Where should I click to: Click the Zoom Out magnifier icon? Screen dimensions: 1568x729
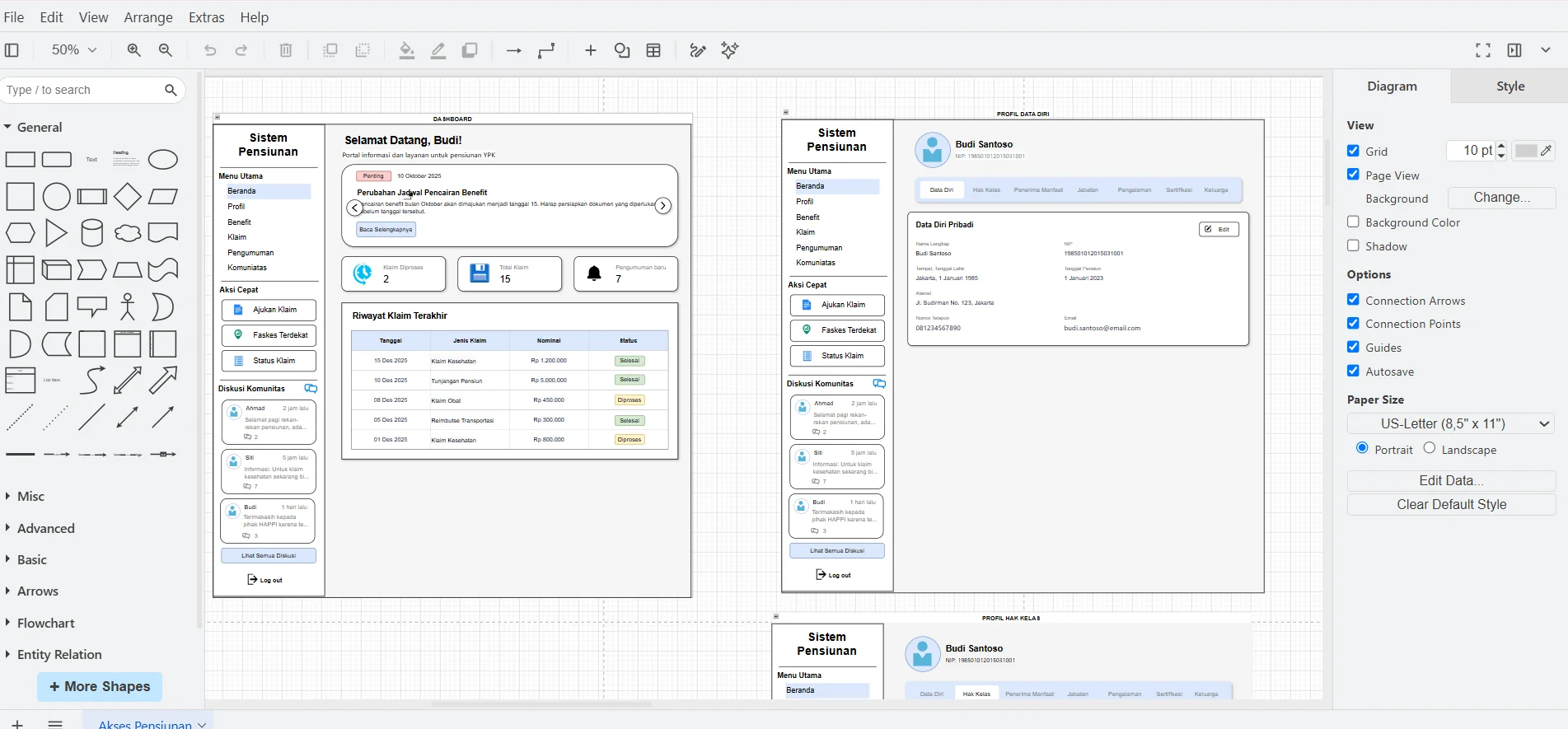pos(165,50)
